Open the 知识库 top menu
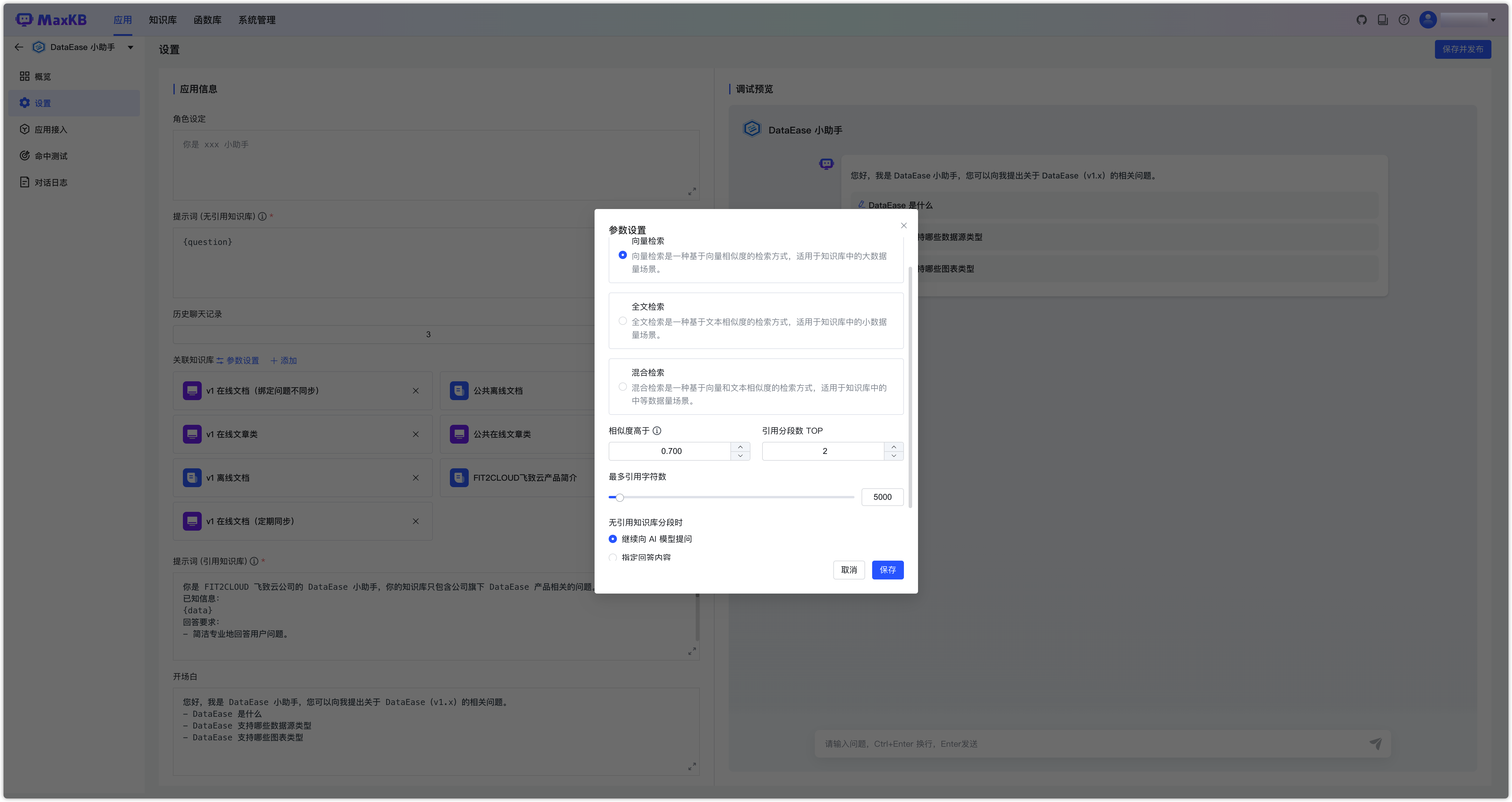The height and width of the screenshot is (802, 1512). (x=163, y=20)
